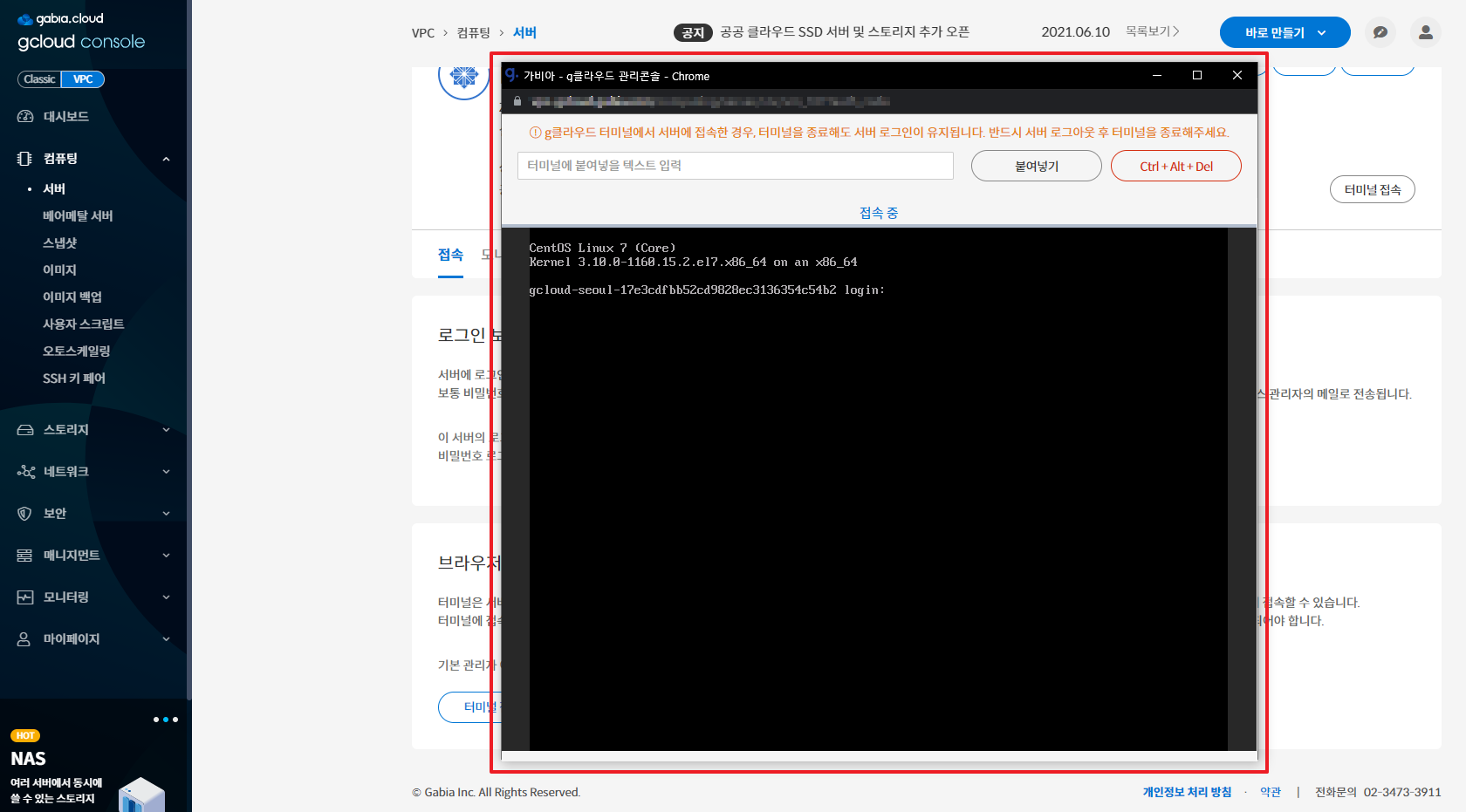This screenshot has height=812, width=1466.
Task: Expand the 마이페이지 section chevron
Action: 166,639
